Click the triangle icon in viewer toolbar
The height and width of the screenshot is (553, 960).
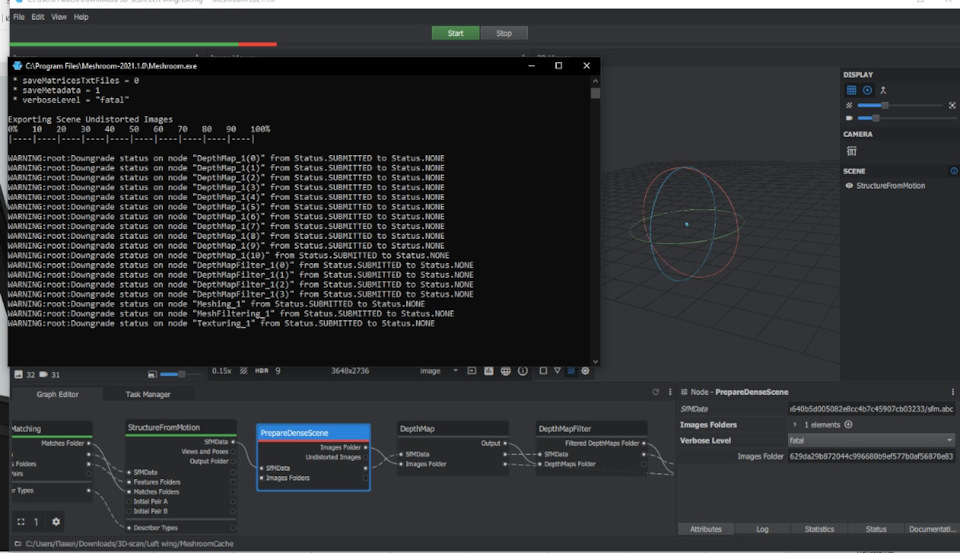pos(557,371)
